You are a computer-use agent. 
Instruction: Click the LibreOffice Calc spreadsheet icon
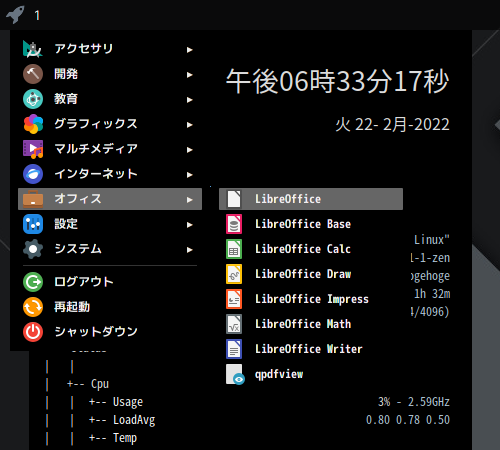tap(234, 249)
